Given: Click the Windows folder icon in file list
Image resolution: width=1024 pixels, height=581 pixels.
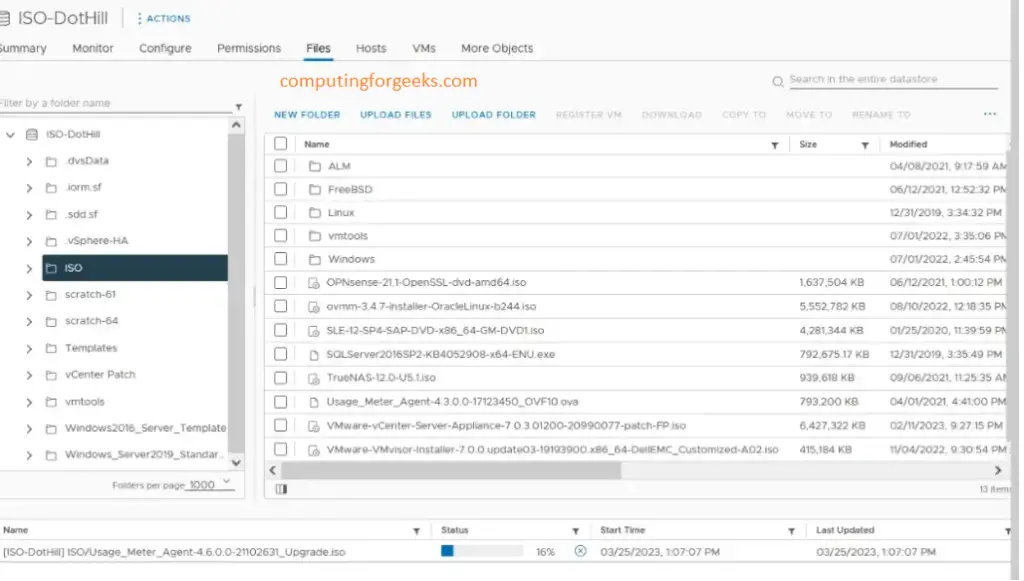Looking at the screenshot, I should point(314,259).
